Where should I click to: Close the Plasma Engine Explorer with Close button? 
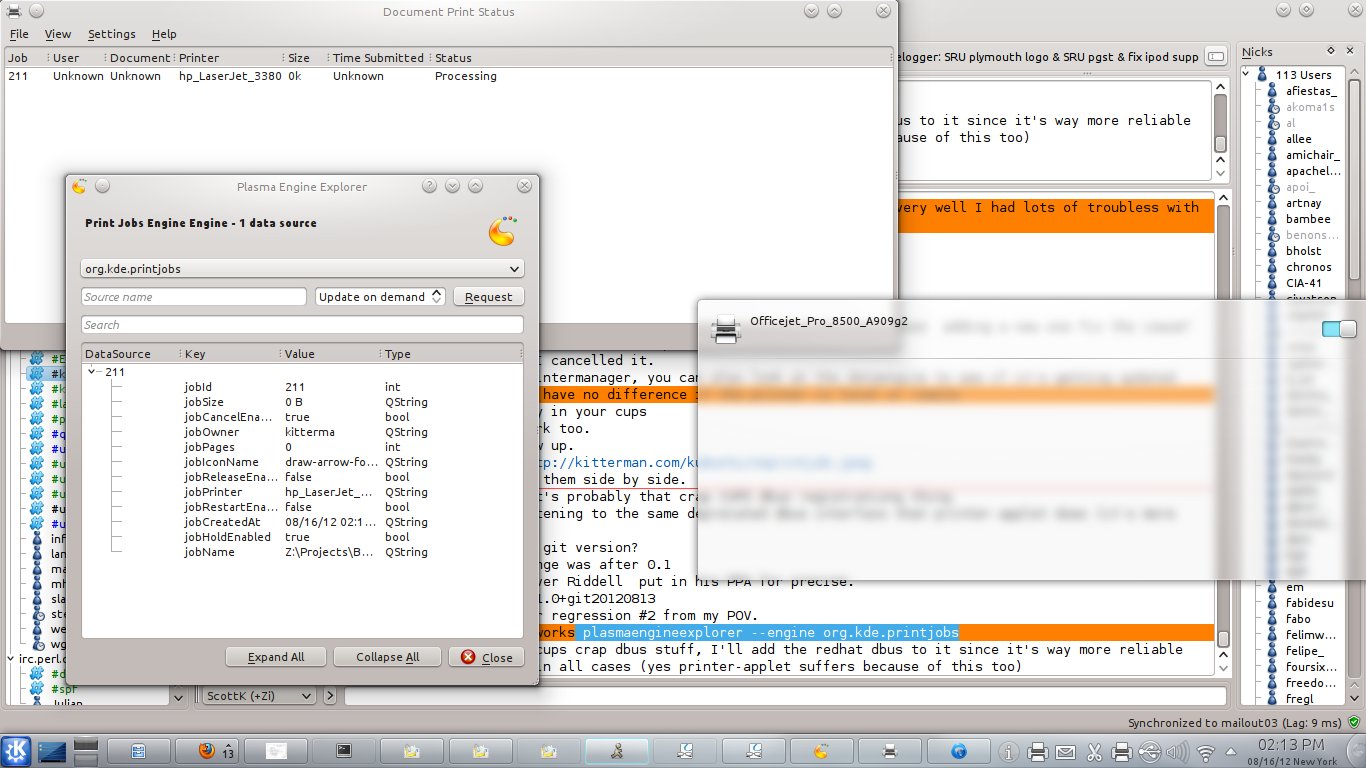coord(487,657)
